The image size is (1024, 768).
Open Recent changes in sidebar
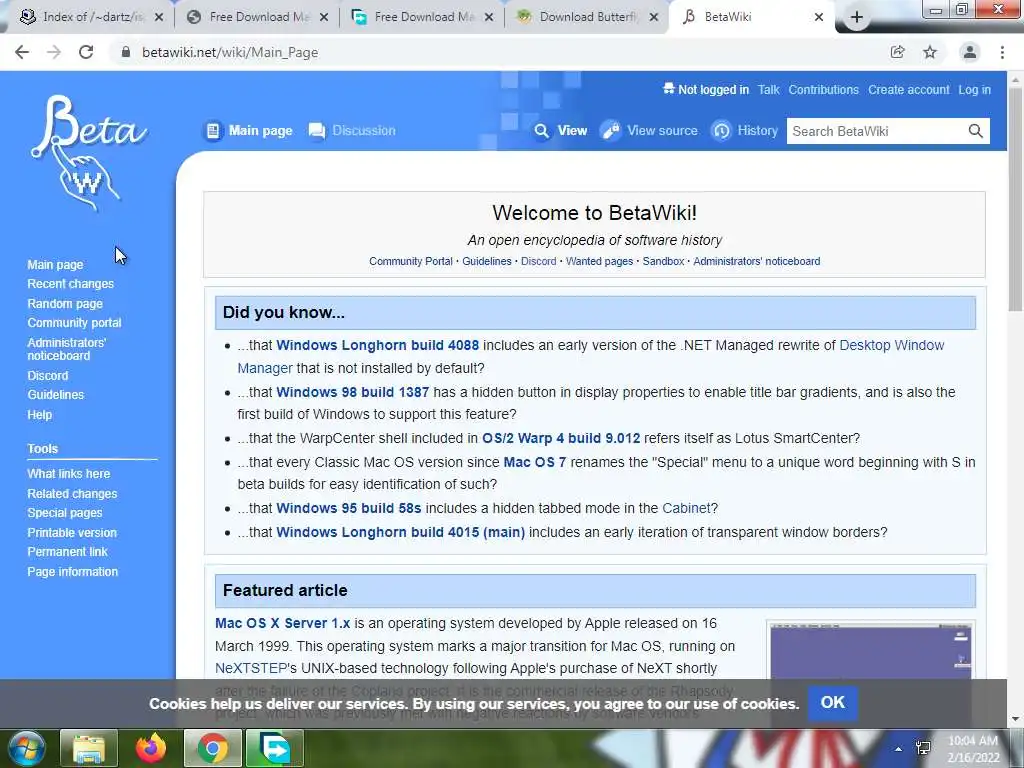point(71,284)
